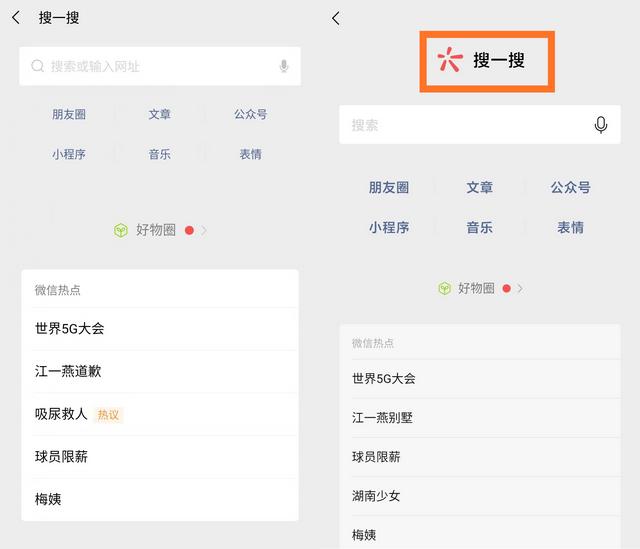
Task: Tap green 好物圈 cube icon on right
Action: 444,289
